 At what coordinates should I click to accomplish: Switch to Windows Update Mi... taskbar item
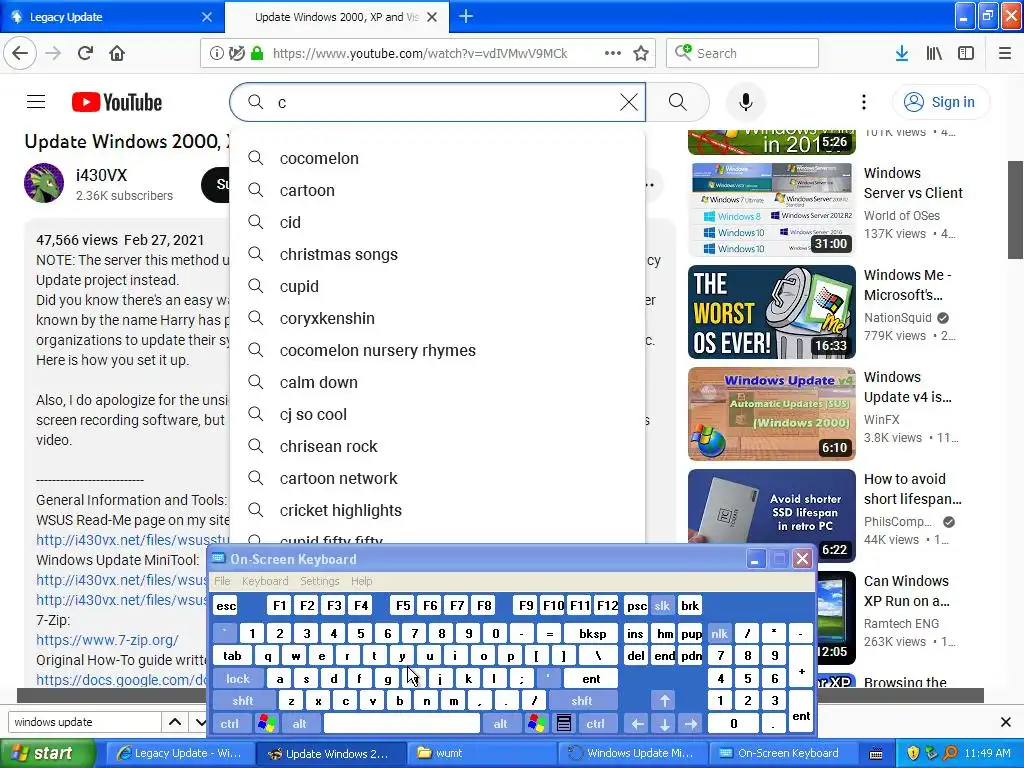tap(633, 753)
